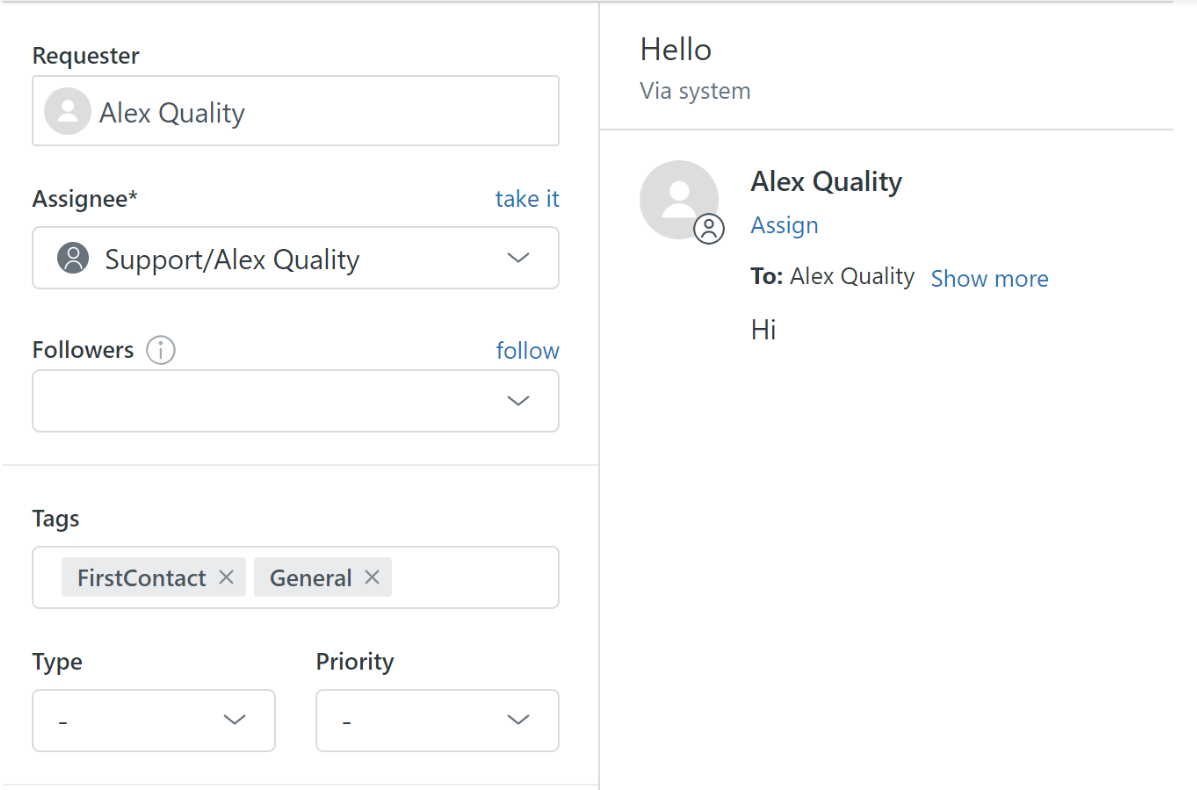
Task: Click the FirstContact tag label
Action: point(141,578)
